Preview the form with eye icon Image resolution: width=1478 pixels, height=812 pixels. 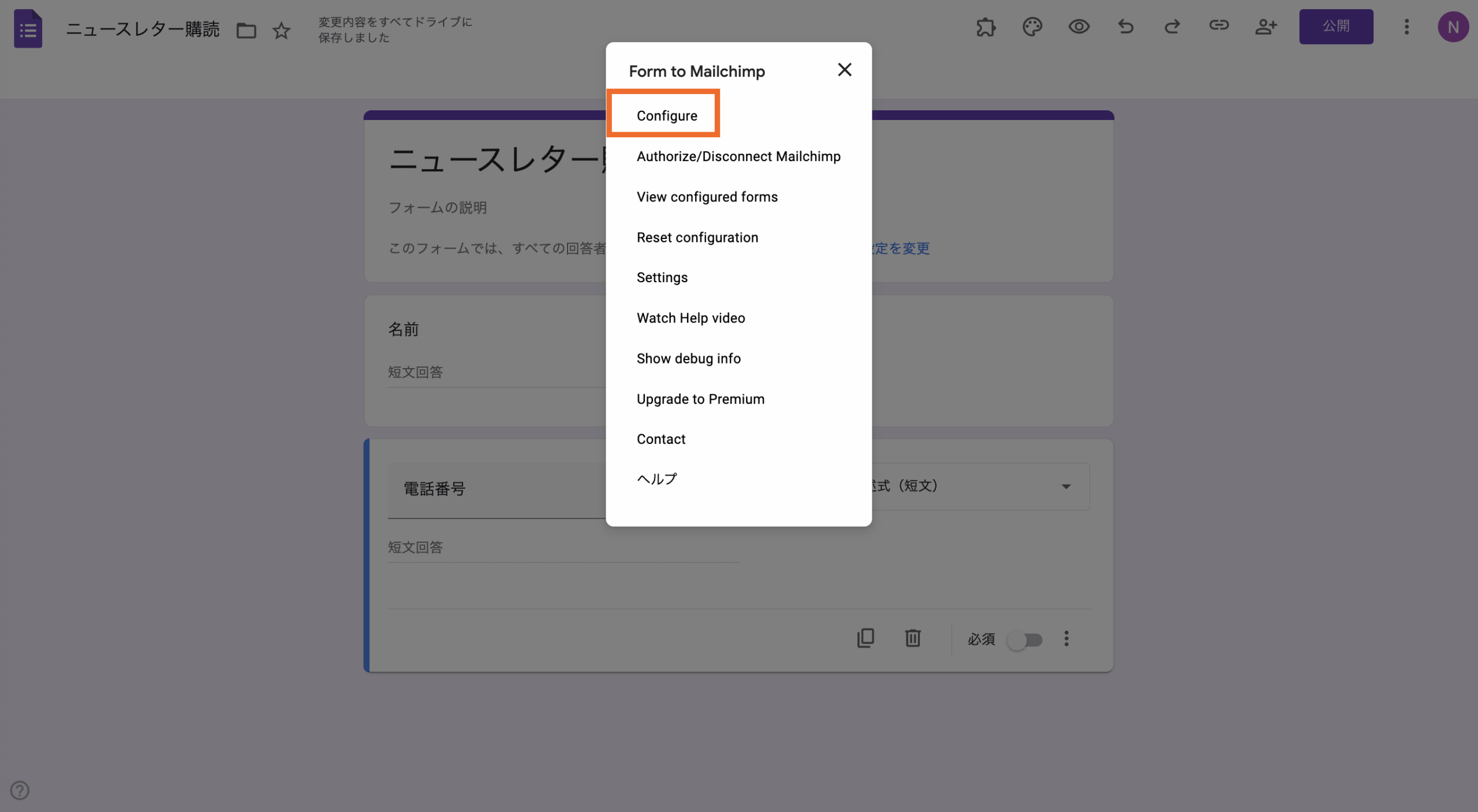coord(1078,27)
